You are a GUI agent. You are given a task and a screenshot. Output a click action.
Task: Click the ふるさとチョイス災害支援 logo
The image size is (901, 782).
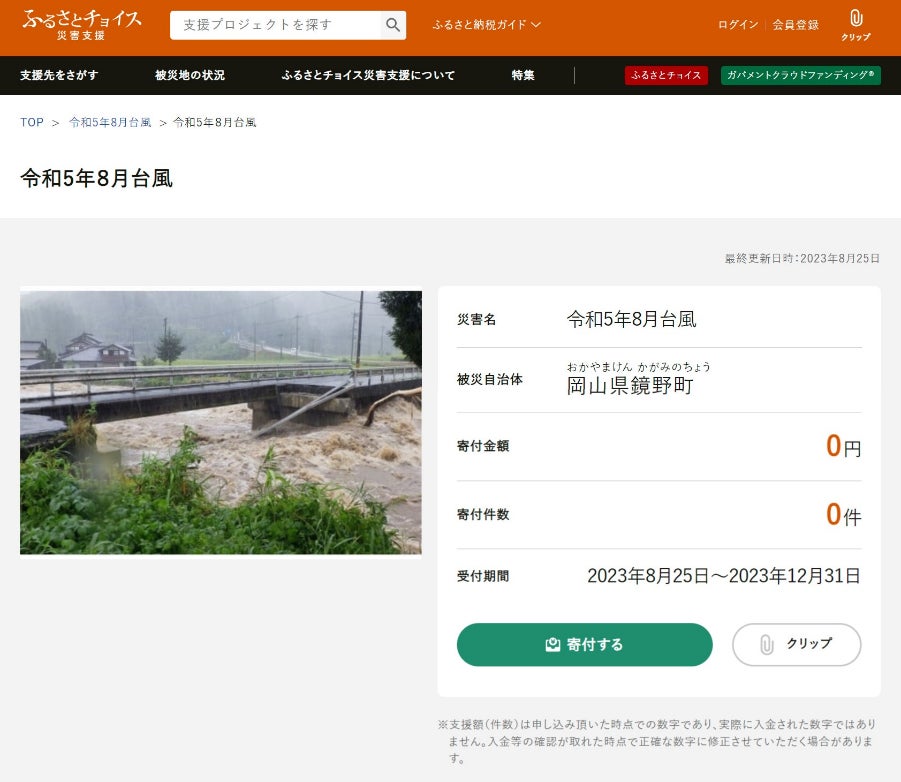pos(82,25)
